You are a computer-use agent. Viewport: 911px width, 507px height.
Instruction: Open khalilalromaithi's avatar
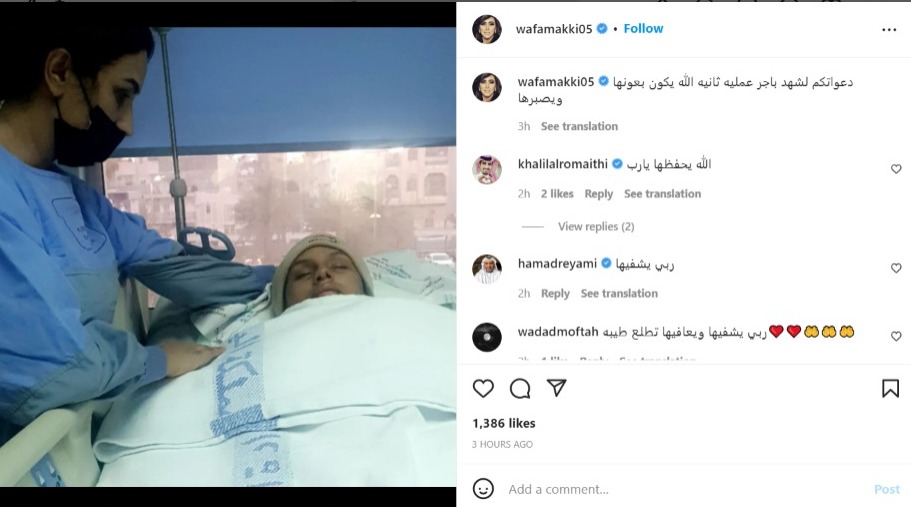[486, 169]
